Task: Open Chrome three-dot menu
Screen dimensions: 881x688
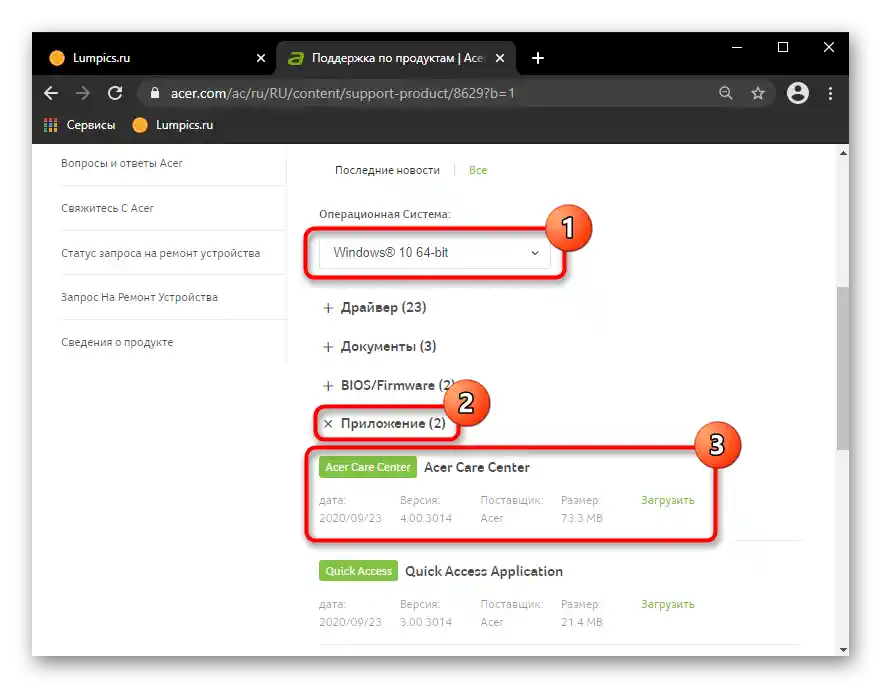Action: (x=830, y=93)
